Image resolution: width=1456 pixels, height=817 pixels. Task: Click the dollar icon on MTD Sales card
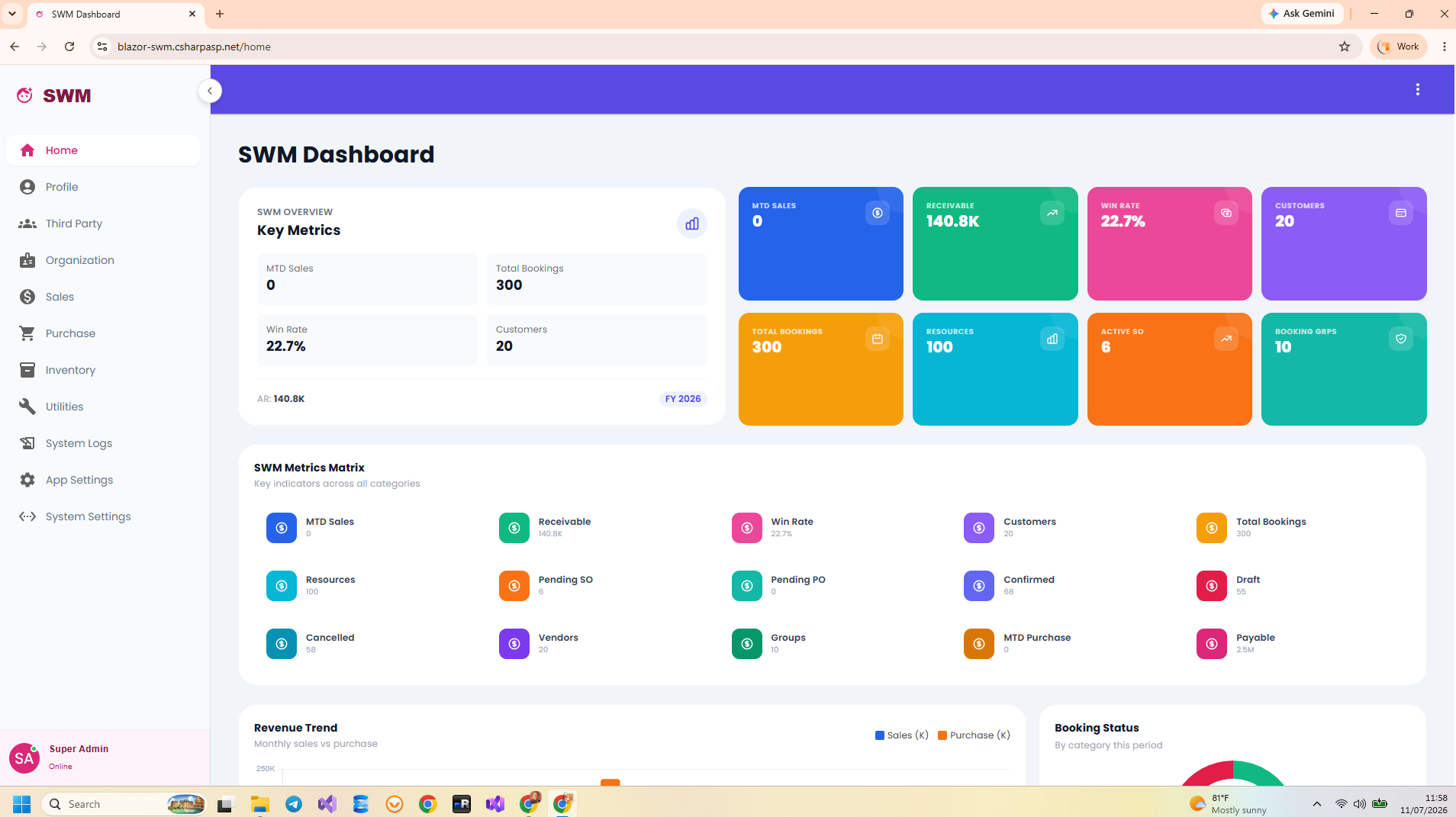click(878, 213)
